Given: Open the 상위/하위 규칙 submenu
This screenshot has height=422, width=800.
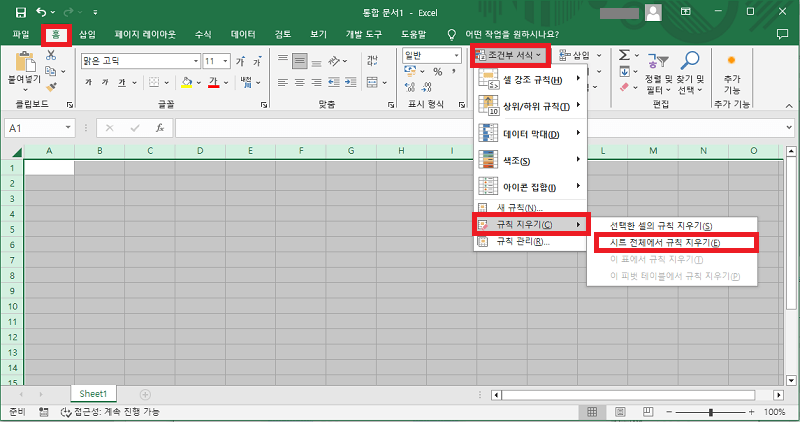Looking at the screenshot, I should (531, 106).
